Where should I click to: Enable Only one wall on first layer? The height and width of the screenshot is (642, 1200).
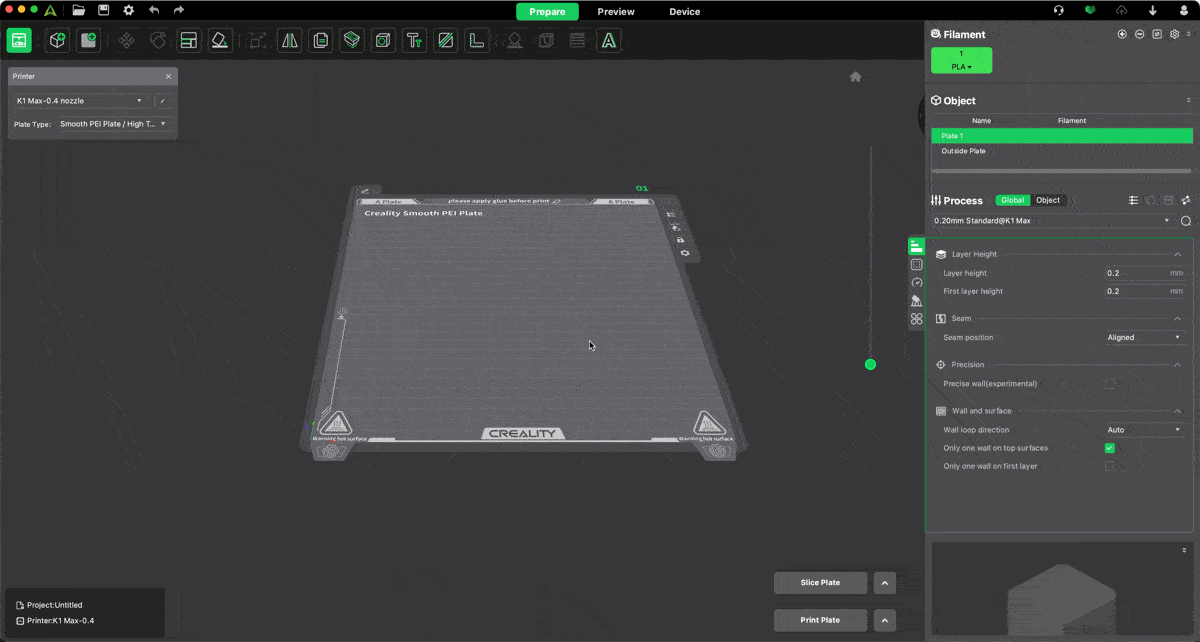(1109, 466)
